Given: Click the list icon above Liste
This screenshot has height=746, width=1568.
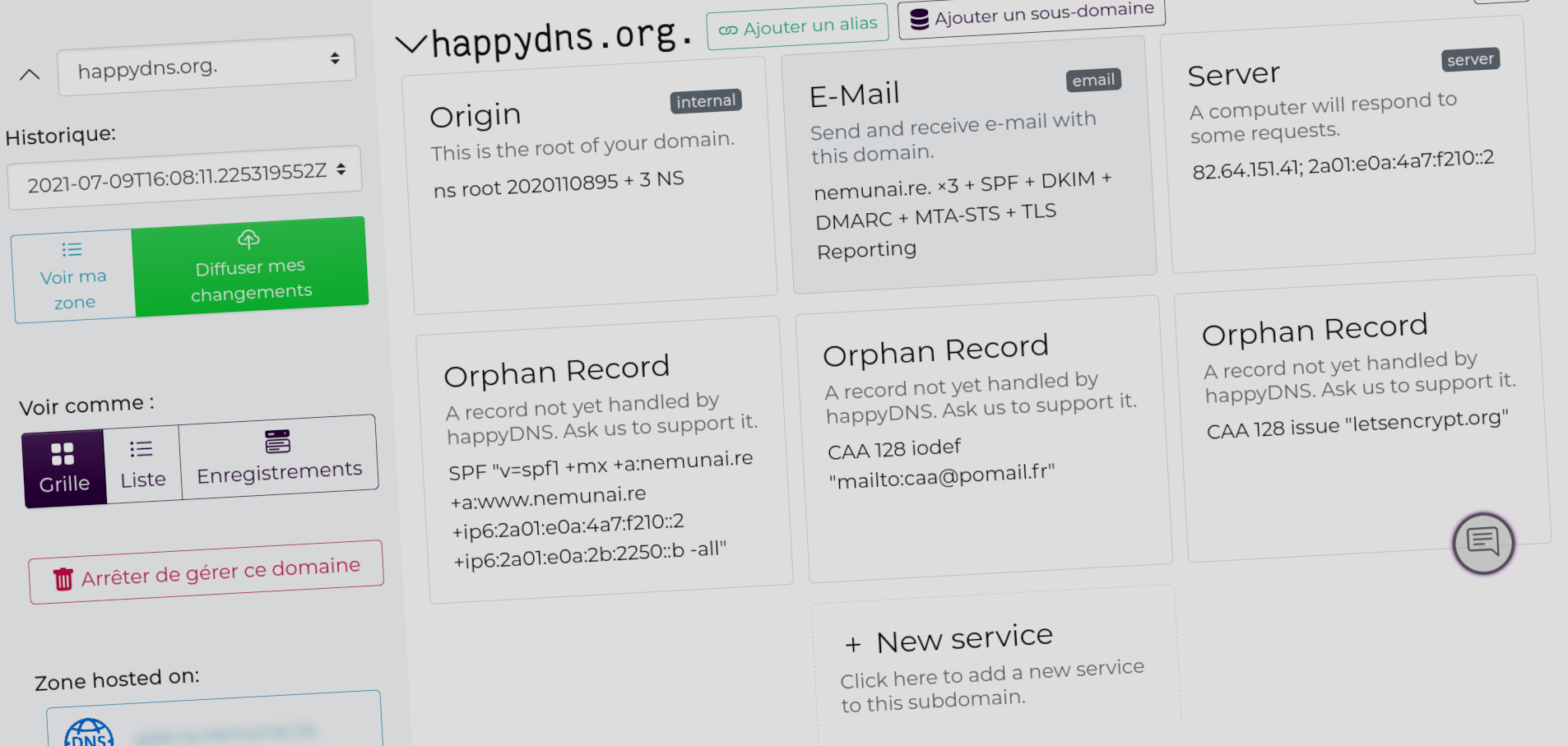Looking at the screenshot, I should click(x=141, y=449).
